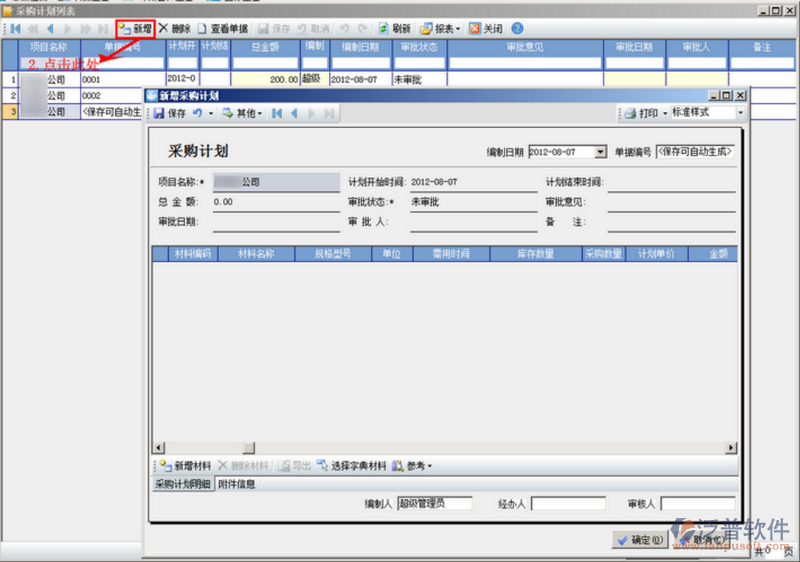Click the 打印 print button
The height and width of the screenshot is (562, 800).
click(642, 113)
